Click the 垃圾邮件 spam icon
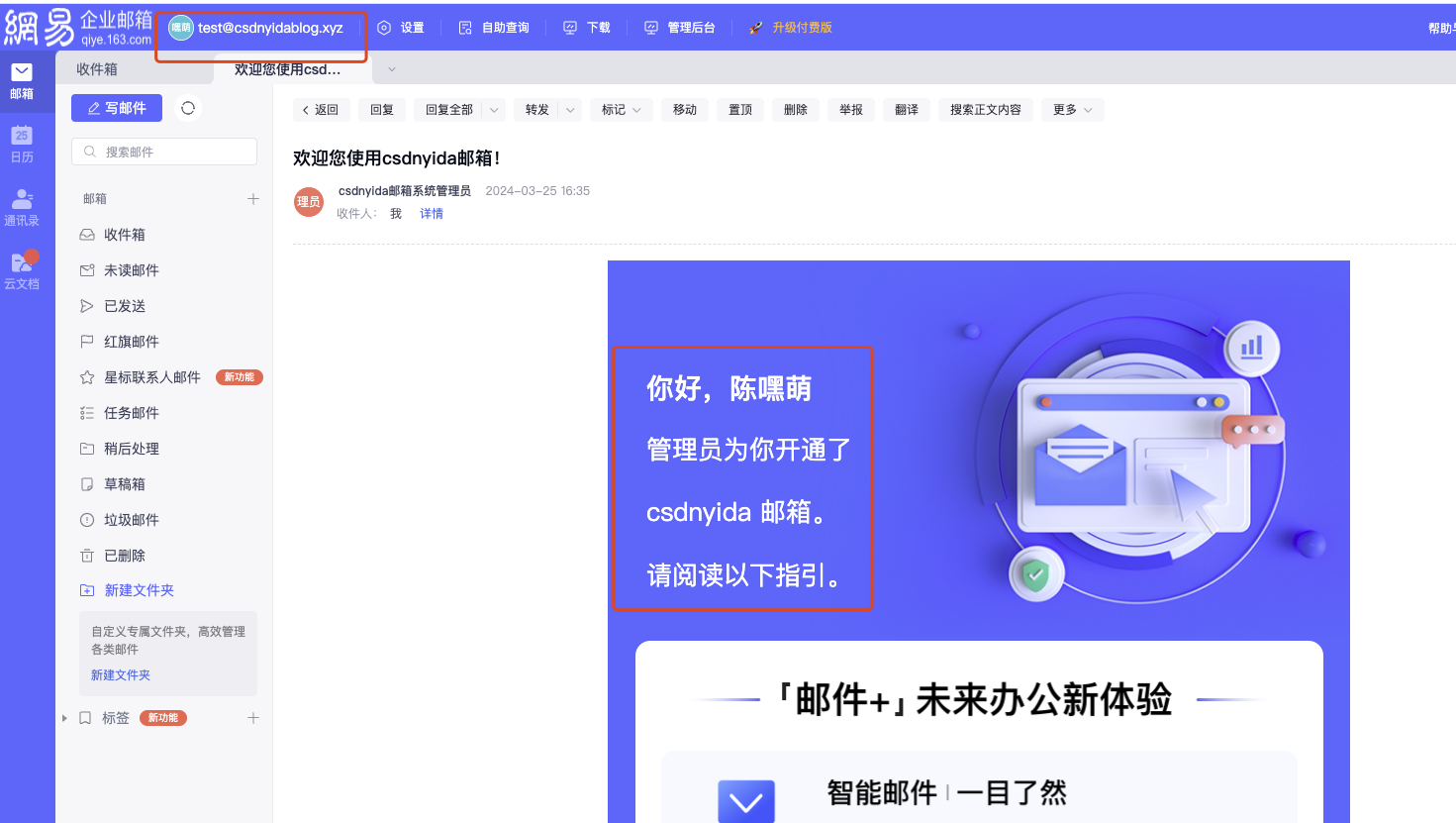This screenshot has width=1456, height=823. (x=87, y=520)
